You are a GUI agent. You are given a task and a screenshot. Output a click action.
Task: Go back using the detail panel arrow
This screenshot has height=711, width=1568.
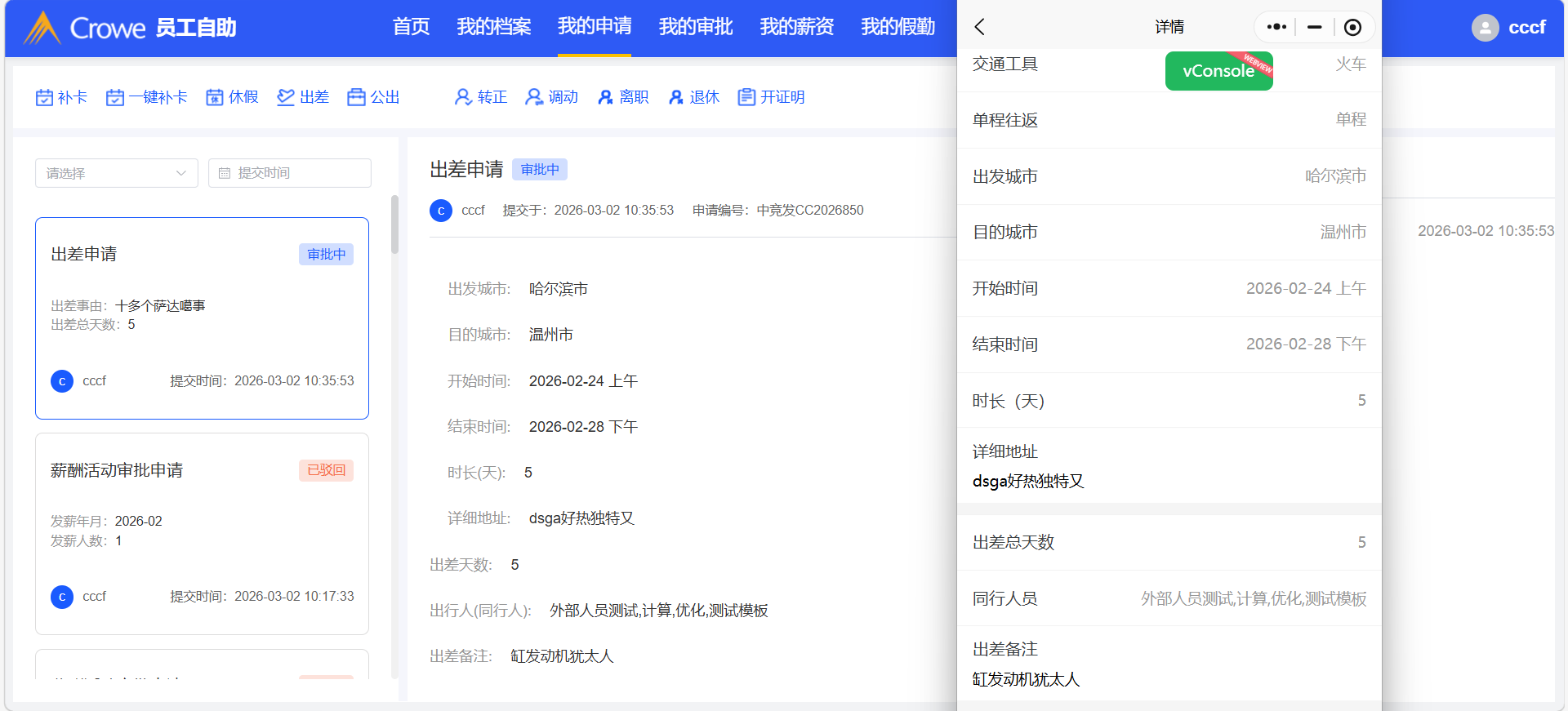(x=980, y=27)
